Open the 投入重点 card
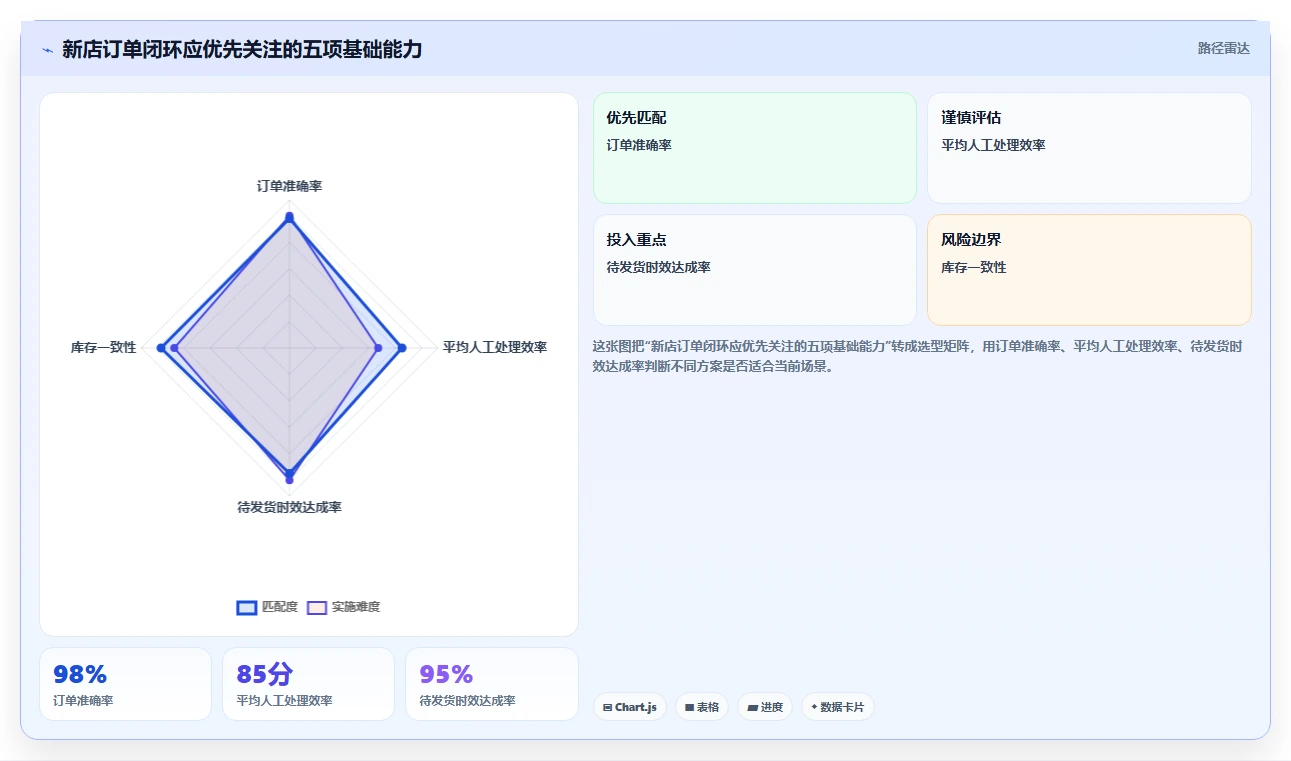This screenshot has height=761, width=1291. pyautogui.click(x=755, y=270)
